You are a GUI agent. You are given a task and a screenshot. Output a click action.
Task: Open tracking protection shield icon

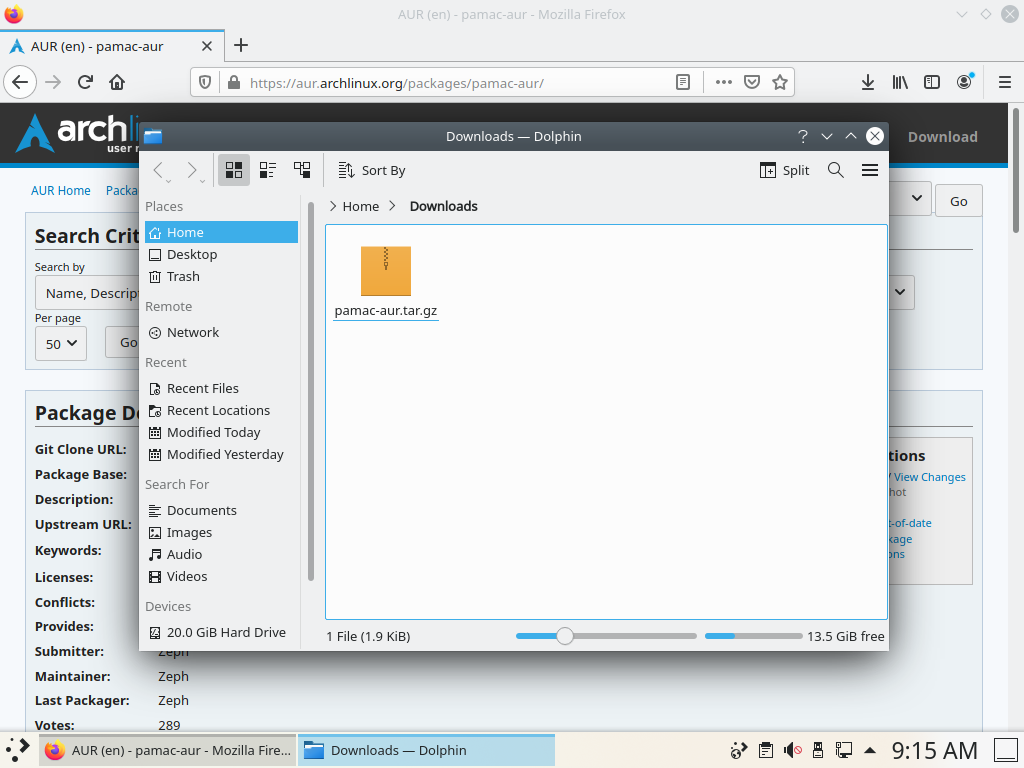(x=205, y=83)
